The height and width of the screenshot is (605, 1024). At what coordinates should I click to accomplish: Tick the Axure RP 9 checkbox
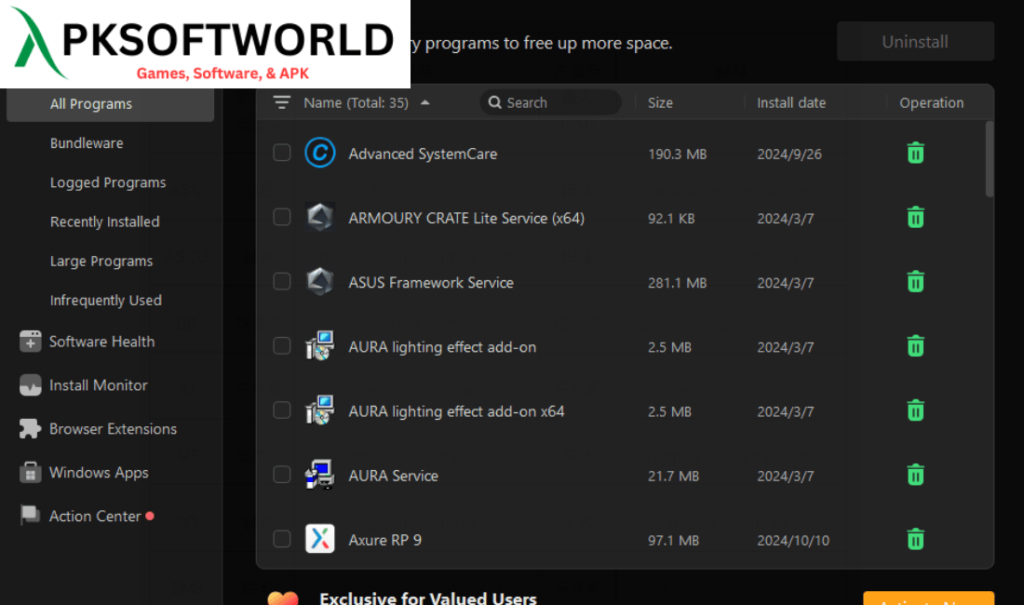[281, 539]
